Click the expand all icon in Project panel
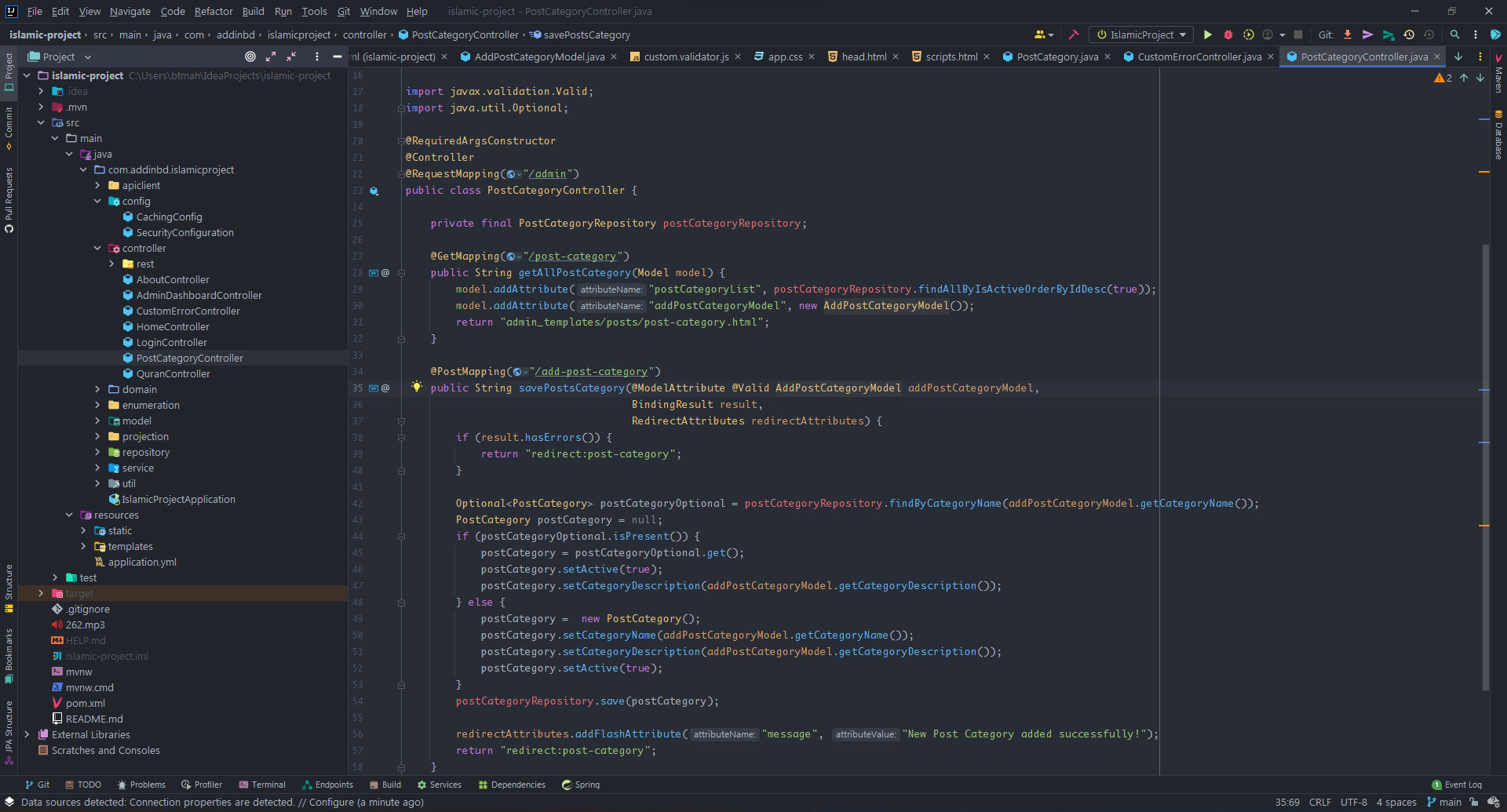Viewport: 1507px width, 812px height. tap(271, 56)
